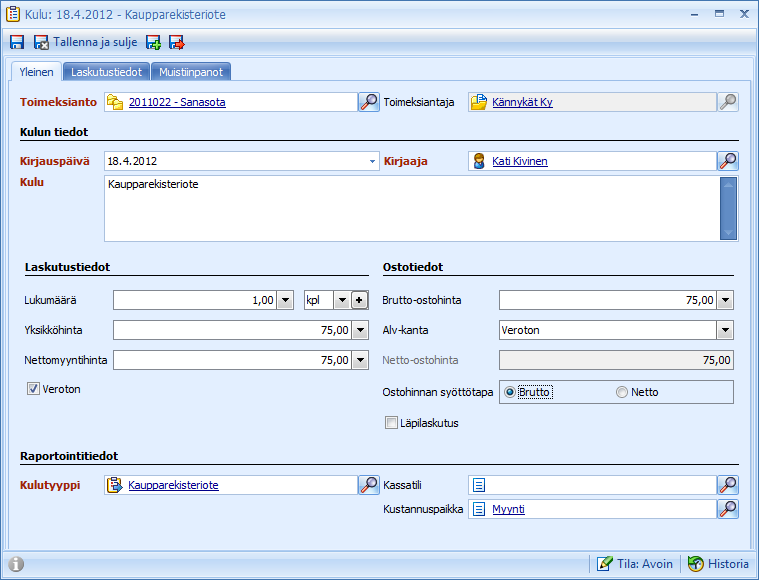Open the Kati Kivinen link

pyautogui.click(x=520, y=161)
